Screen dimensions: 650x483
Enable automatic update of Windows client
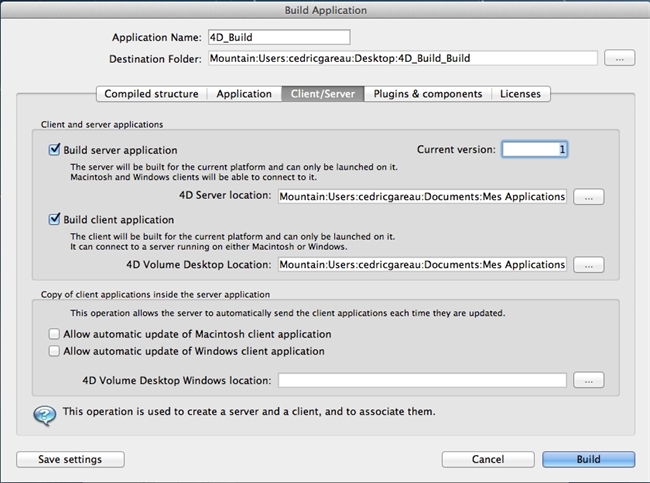55,352
